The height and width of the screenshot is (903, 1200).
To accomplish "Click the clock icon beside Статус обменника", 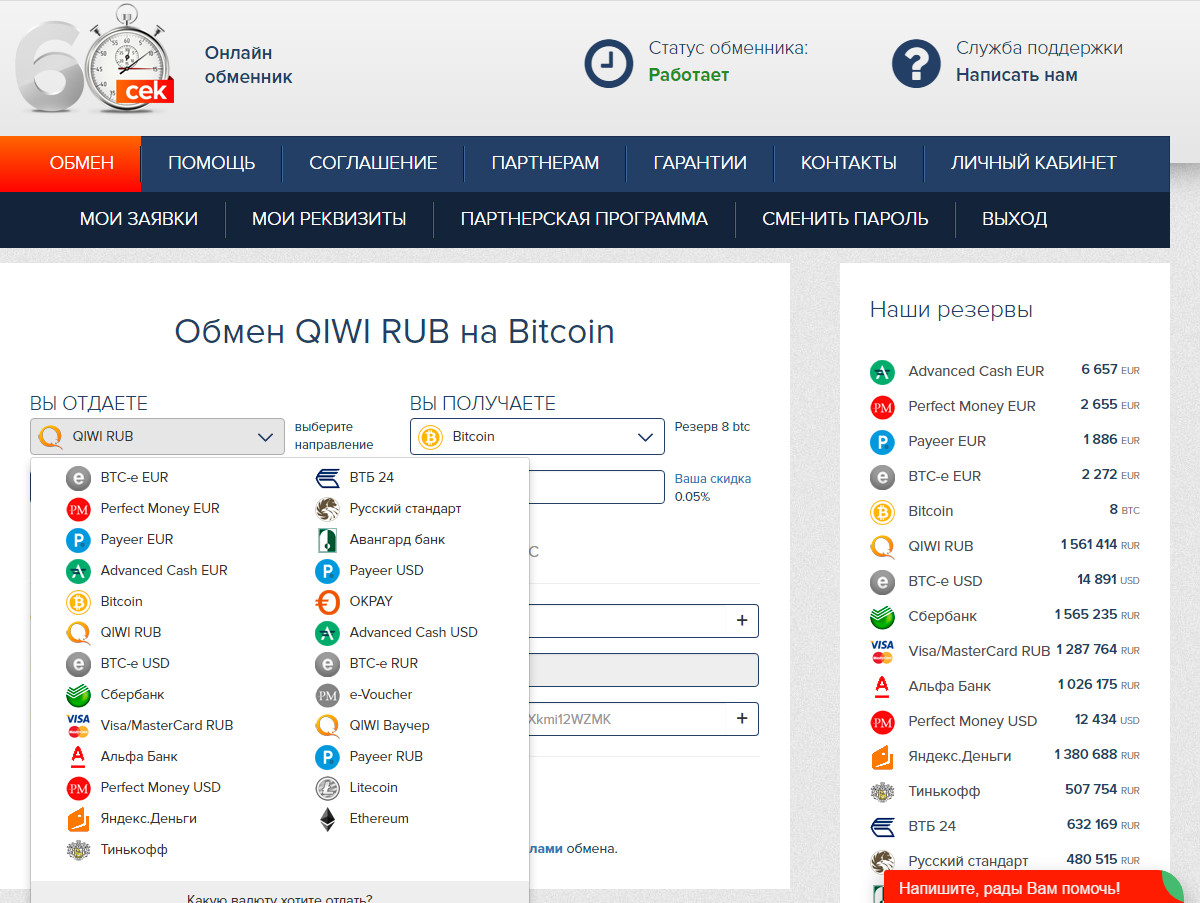I will 609,63.
